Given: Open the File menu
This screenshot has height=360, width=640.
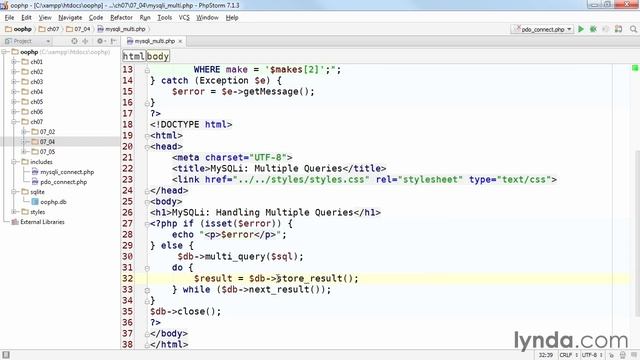Looking at the screenshot, I should coord(9,18).
